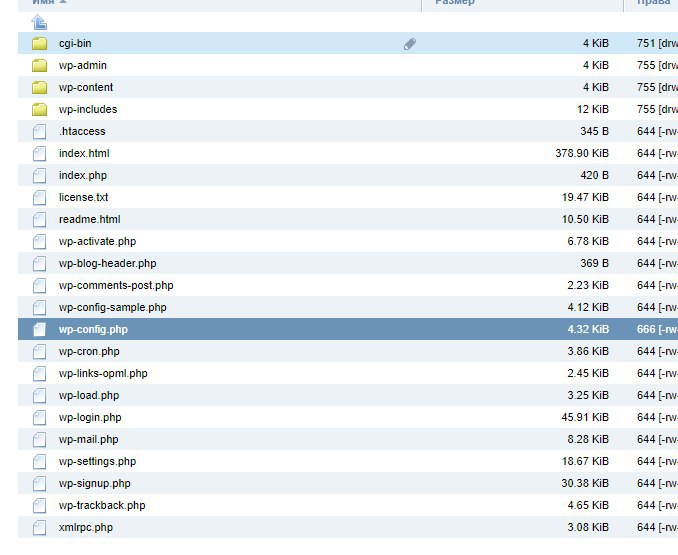This screenshot has width=678, height=555.
Task: Click the wp-settings.php file icon
Action: point(39,462)
